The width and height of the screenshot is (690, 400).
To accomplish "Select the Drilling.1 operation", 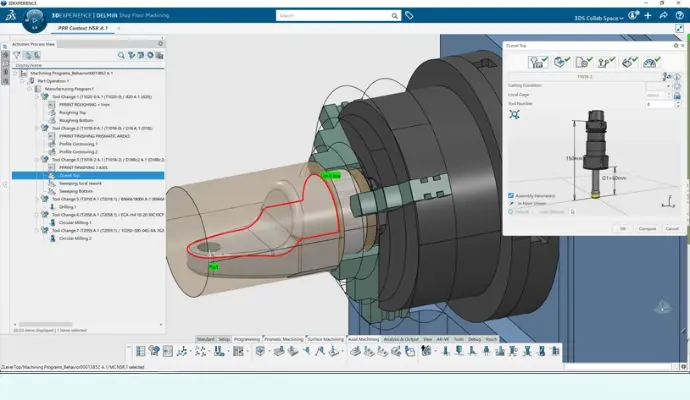I will (67, 207).
